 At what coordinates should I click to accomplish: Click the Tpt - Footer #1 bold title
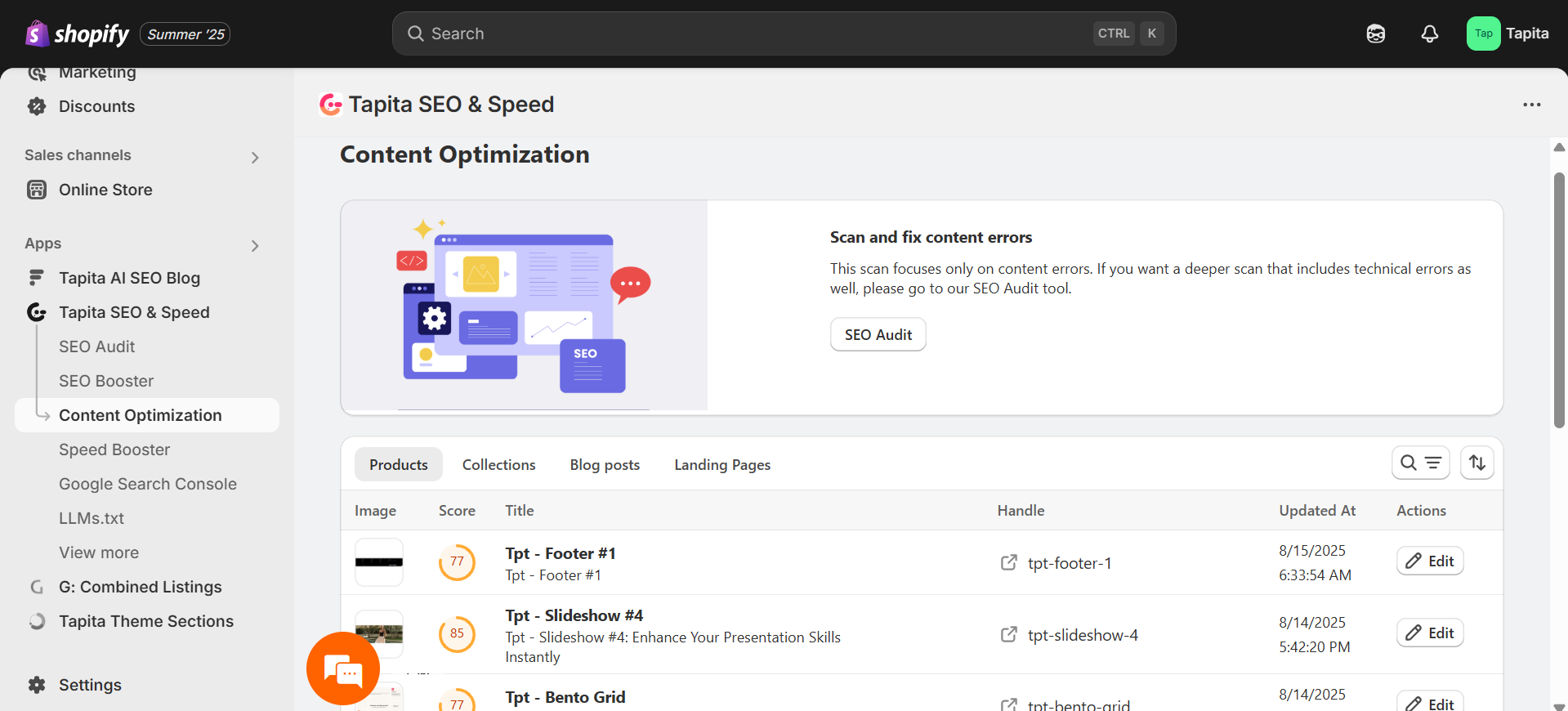pyautogui.click(x=561, y=553)
